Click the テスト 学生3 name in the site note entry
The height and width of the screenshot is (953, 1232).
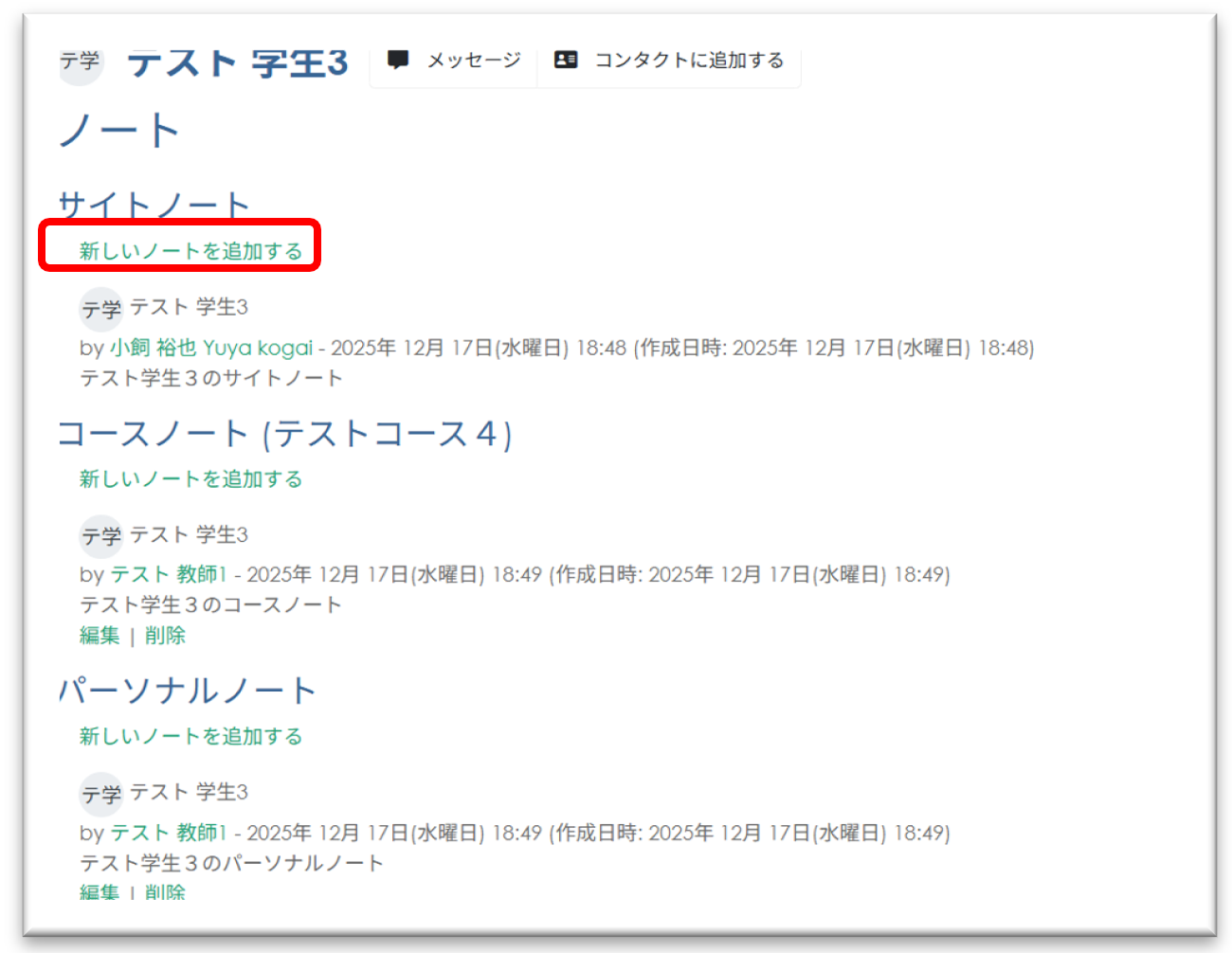[x=189, y=308]
